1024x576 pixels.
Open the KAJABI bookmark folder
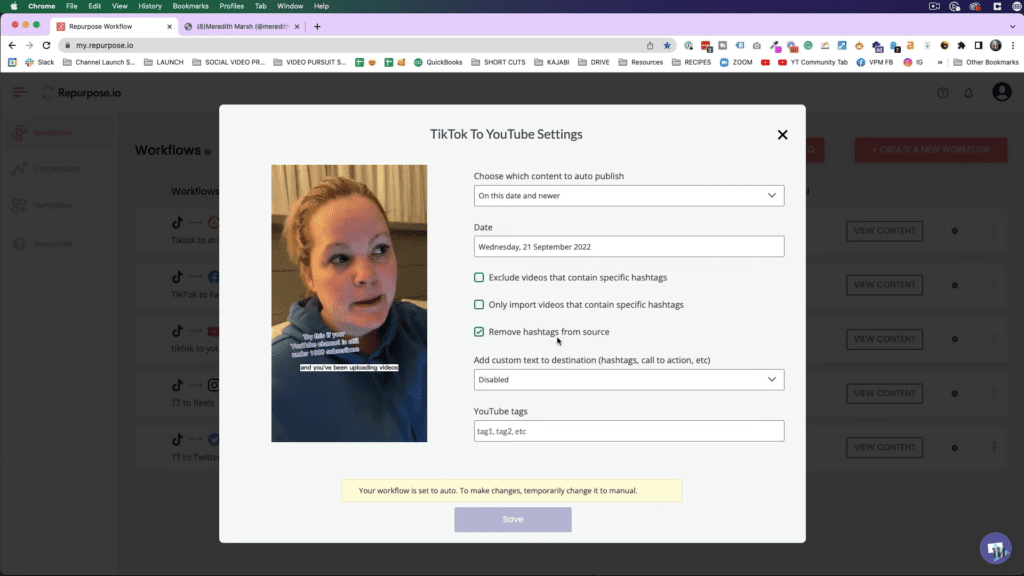[552, 62]
